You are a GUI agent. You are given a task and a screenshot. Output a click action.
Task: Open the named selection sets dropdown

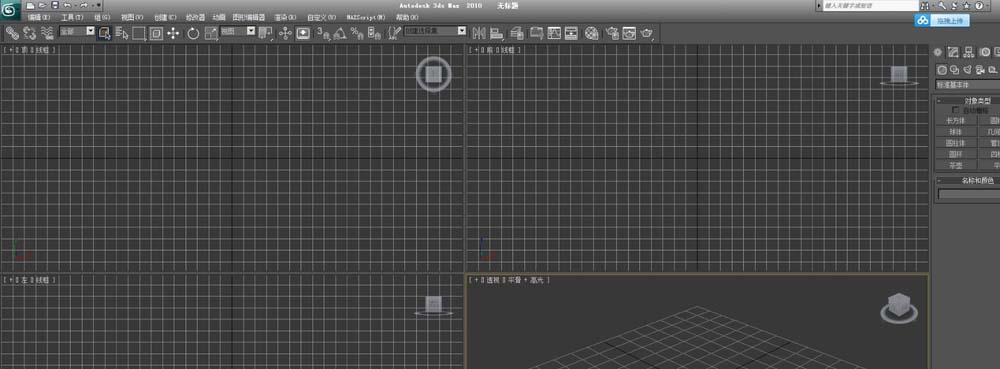[435, 31]
